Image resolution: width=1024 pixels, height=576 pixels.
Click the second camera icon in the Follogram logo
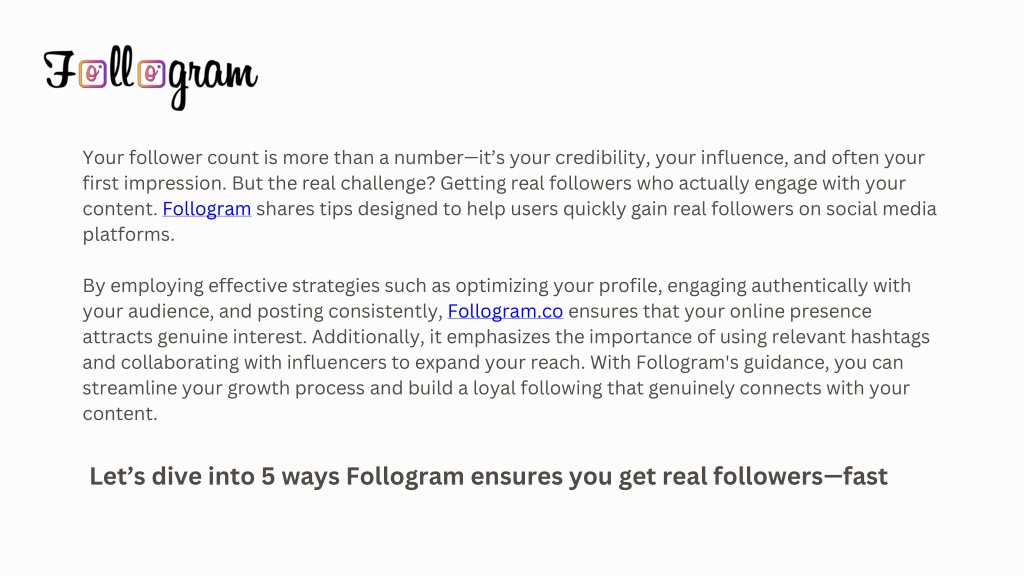pos(152,74)
